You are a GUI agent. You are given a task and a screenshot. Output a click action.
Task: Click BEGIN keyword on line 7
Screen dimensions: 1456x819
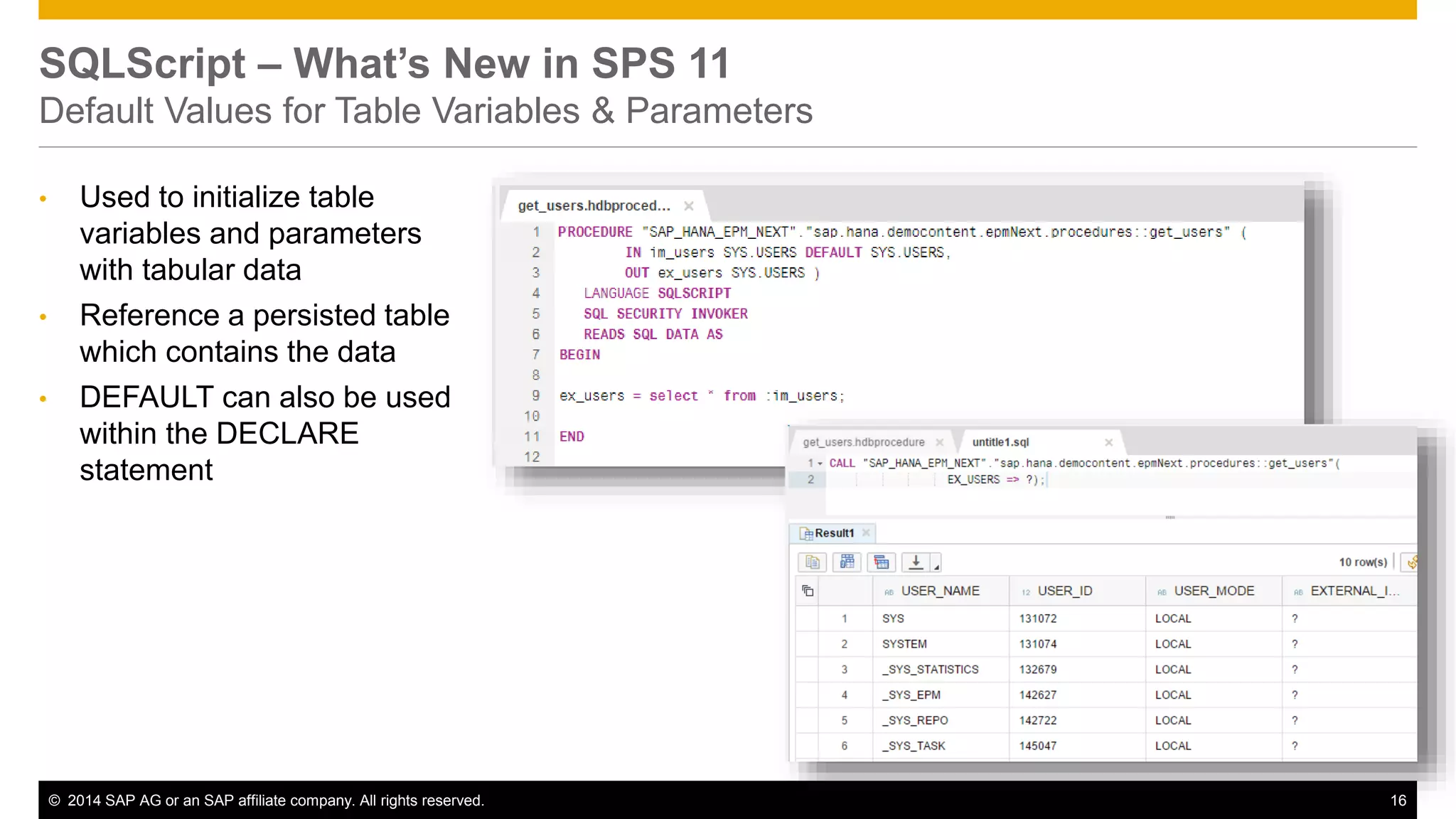[x=579, y=355]
